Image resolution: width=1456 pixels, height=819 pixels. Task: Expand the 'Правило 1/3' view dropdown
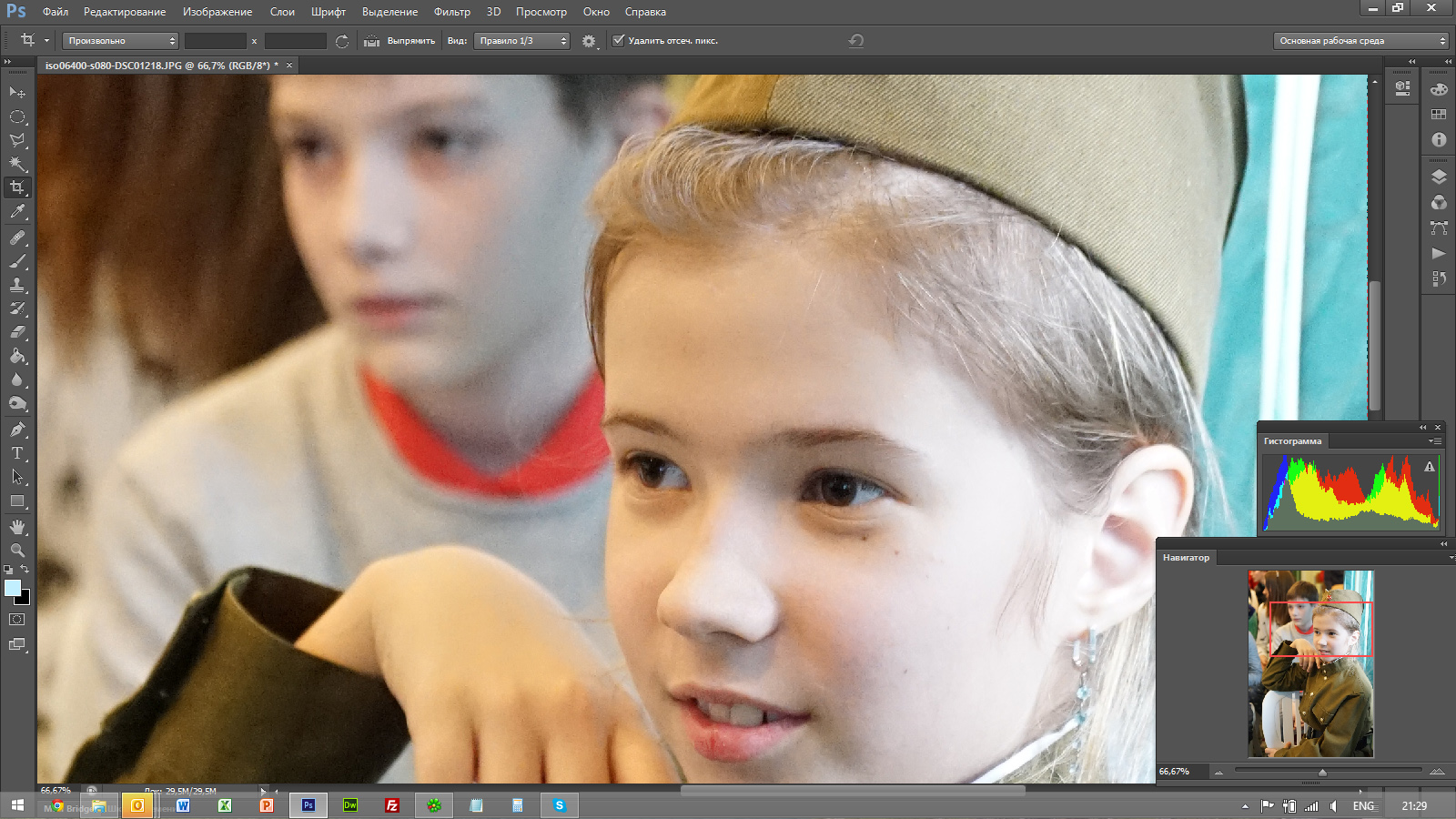[521, 41]
